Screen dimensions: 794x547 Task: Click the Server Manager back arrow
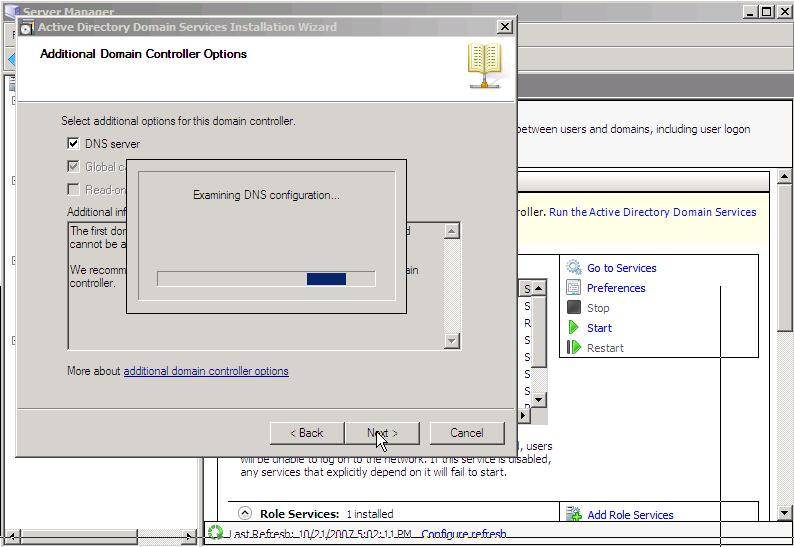12,59
